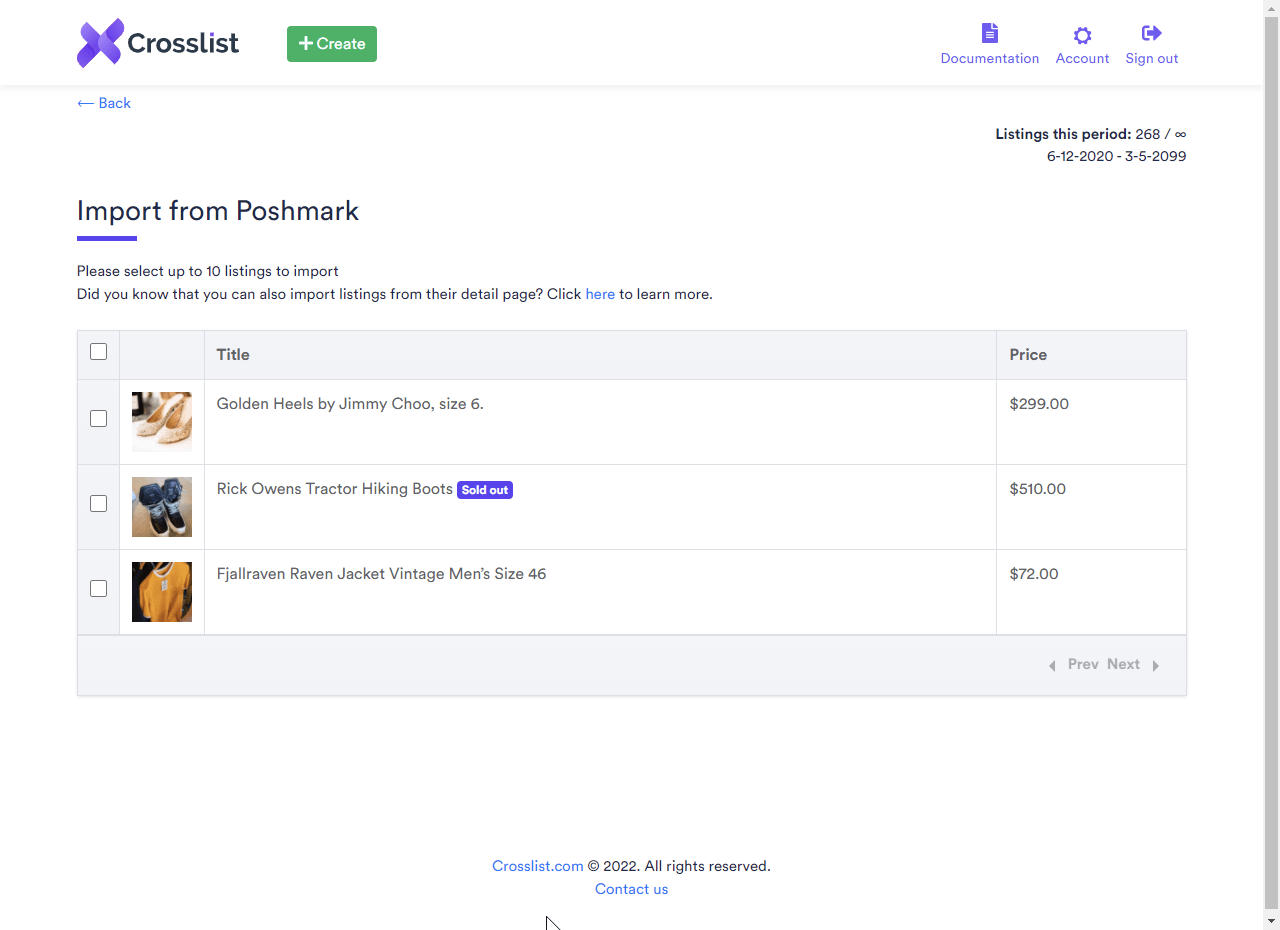Click the price $299.00
The height and width of the screenshot is (930, 1280).
pyautogui.click(x=1039, y=404)
